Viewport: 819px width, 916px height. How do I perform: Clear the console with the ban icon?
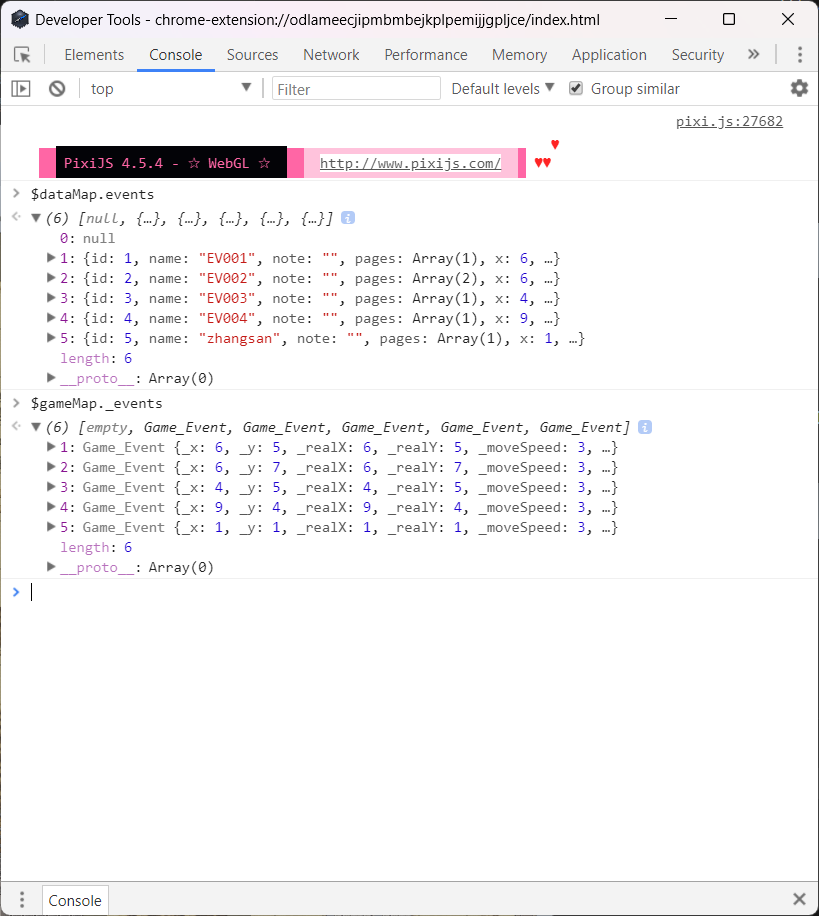(57, 89)
